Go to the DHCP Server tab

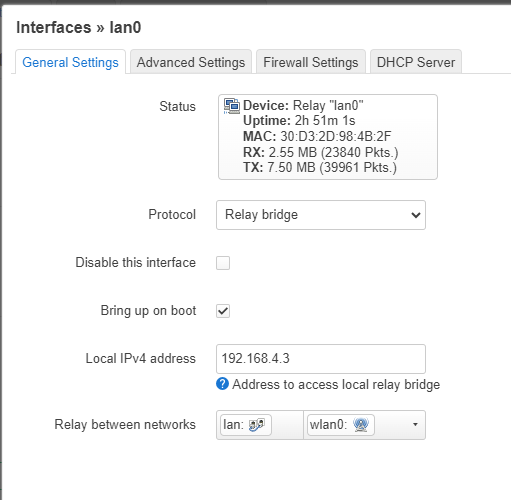[x=416, y=62]
